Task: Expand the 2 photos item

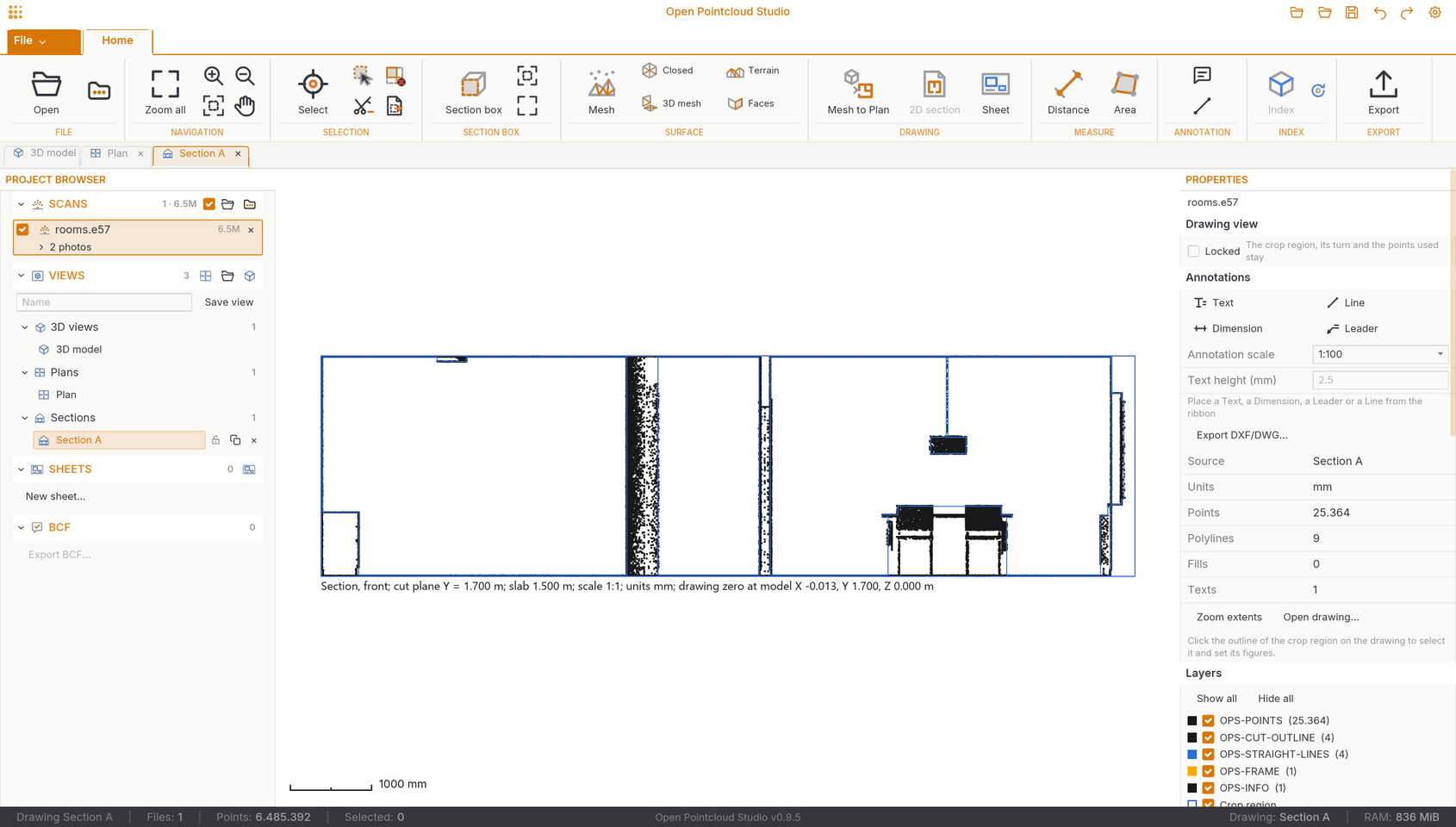Action: 41,247
